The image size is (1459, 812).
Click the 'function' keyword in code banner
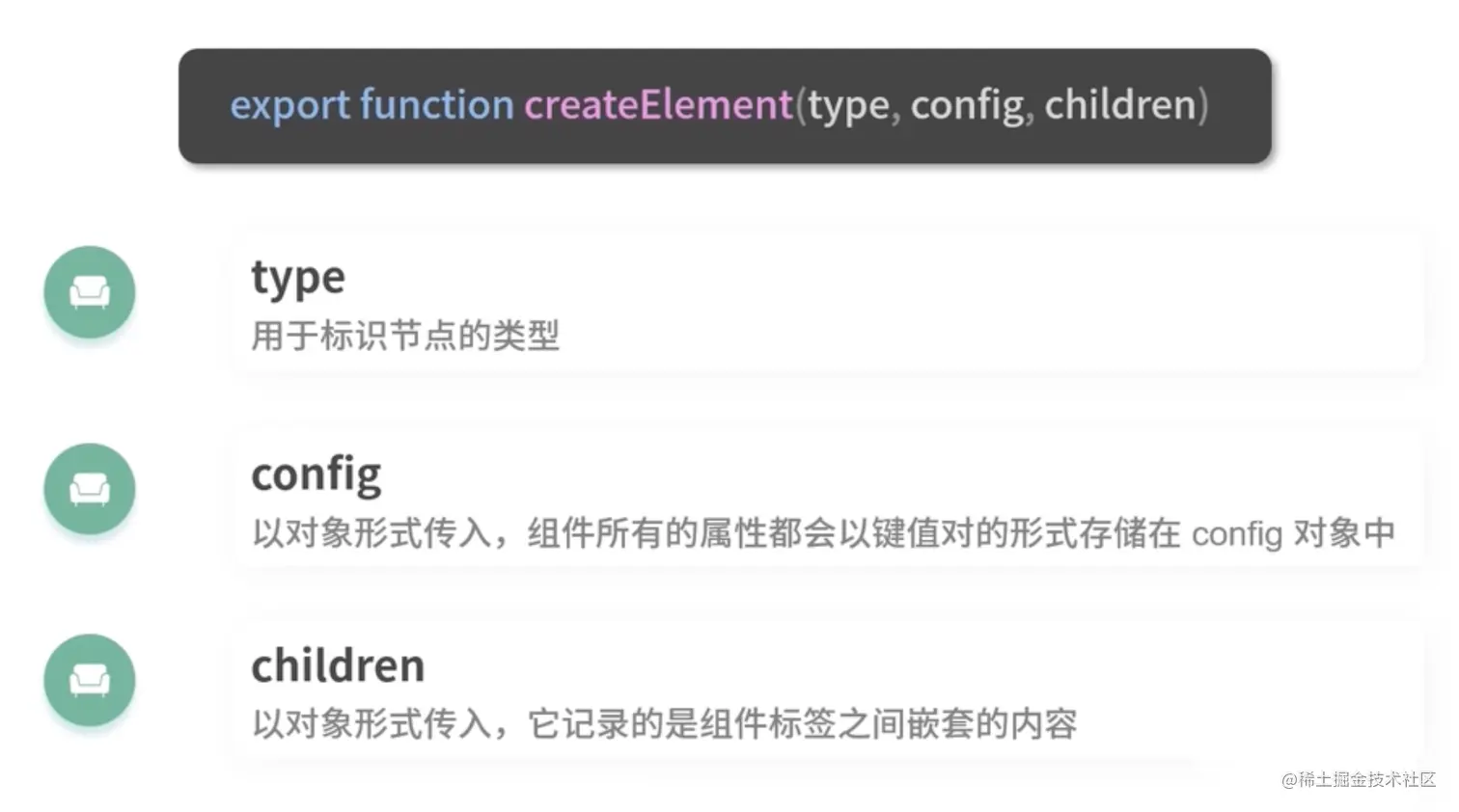tap(437, 104)
